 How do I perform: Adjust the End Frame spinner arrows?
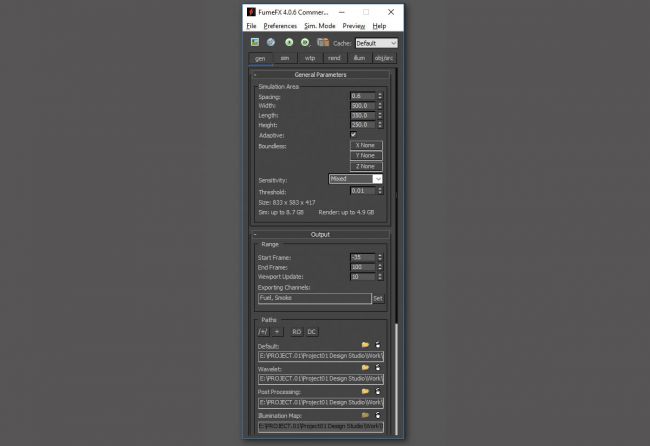[x=380, y=267]
